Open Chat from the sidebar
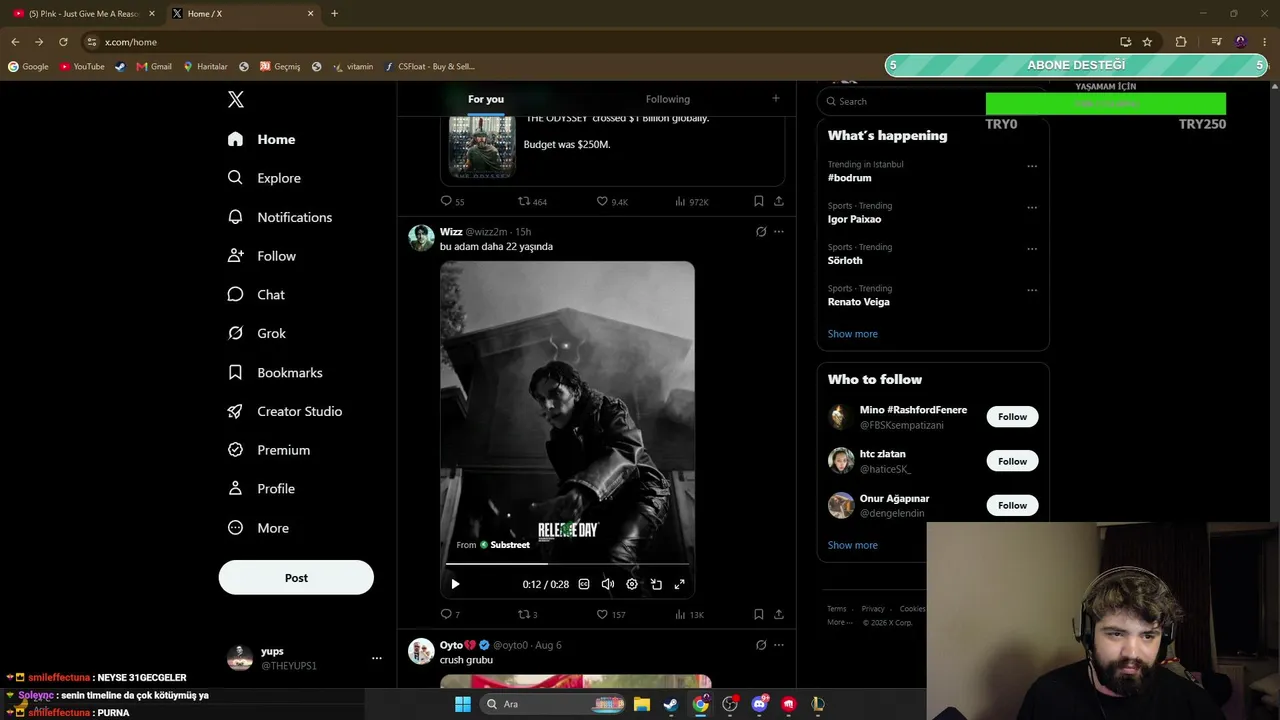The width and height of the screenshot is (1280, 720). (256, 295)
